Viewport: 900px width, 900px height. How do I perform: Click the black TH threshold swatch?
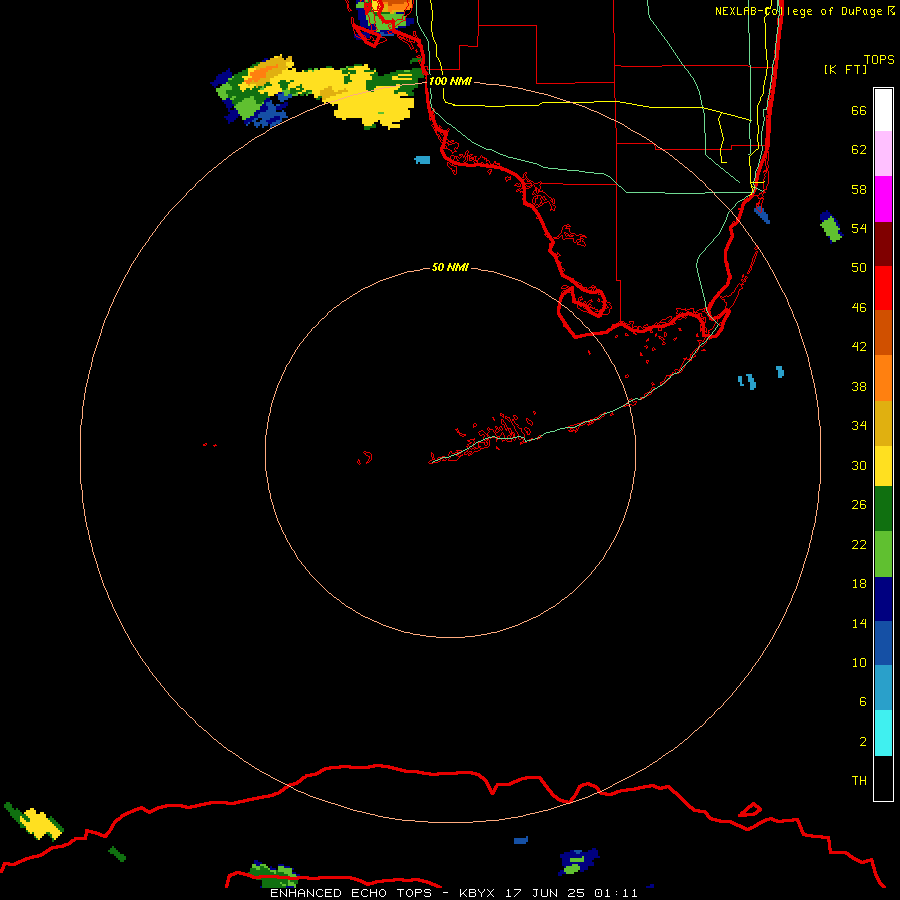tap(883, 778)
